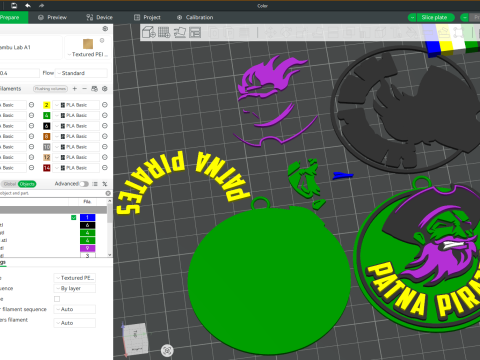Click the Arrange all objects icon

(x=195, y=32)
